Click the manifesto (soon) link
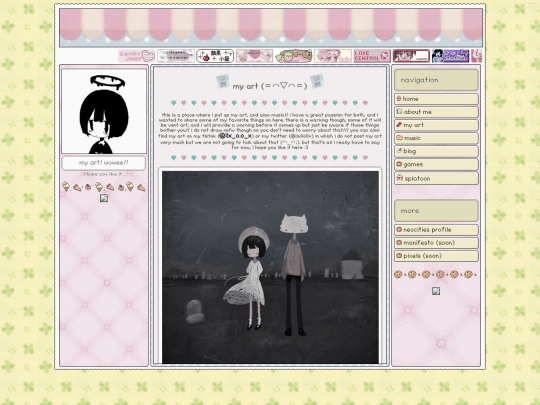Viewport: 540px width, 405px height. pyautogui.click(x=436, y=243)
